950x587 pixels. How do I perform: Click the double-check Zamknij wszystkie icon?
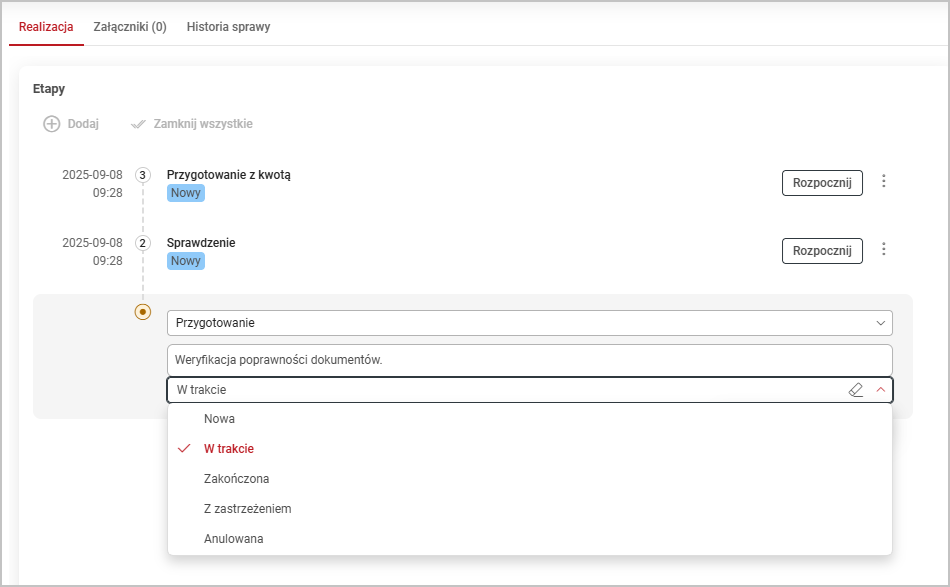click(139, 124)
